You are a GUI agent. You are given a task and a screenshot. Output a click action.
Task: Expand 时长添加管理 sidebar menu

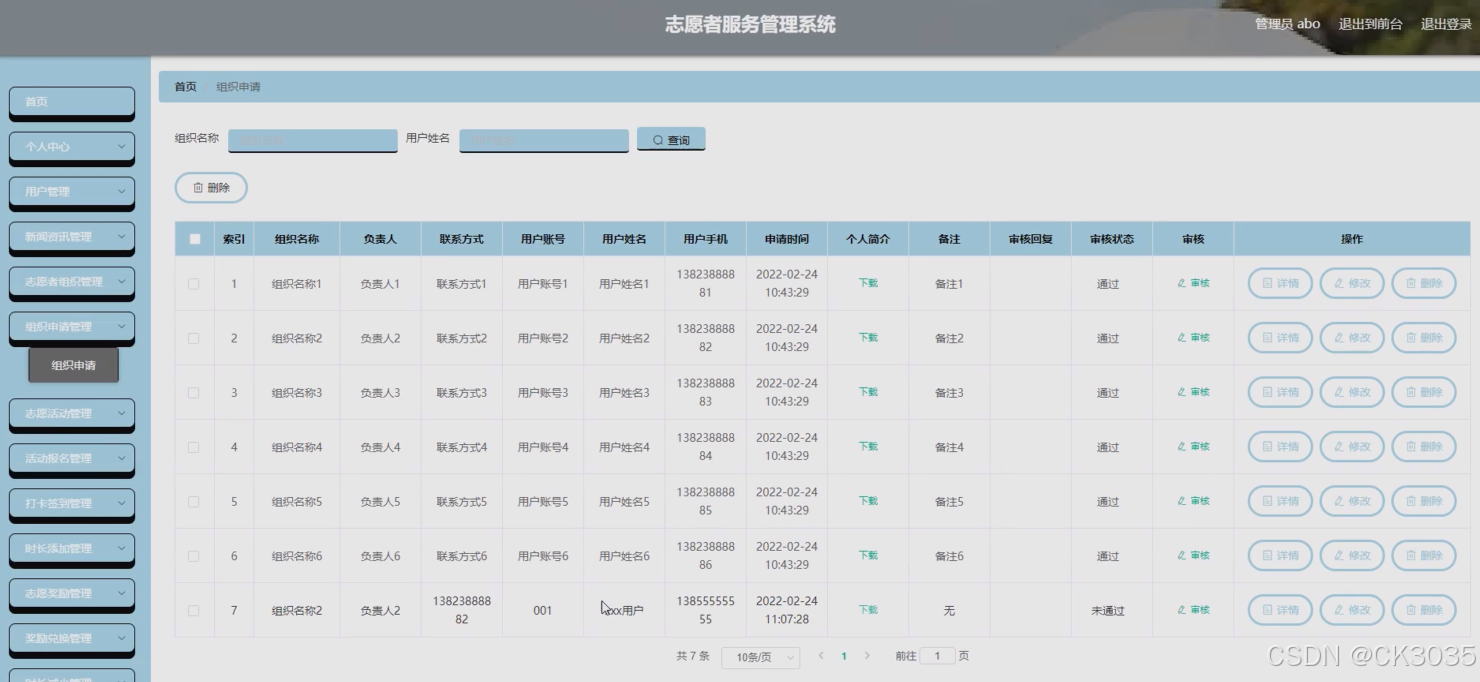pos(72,549)
